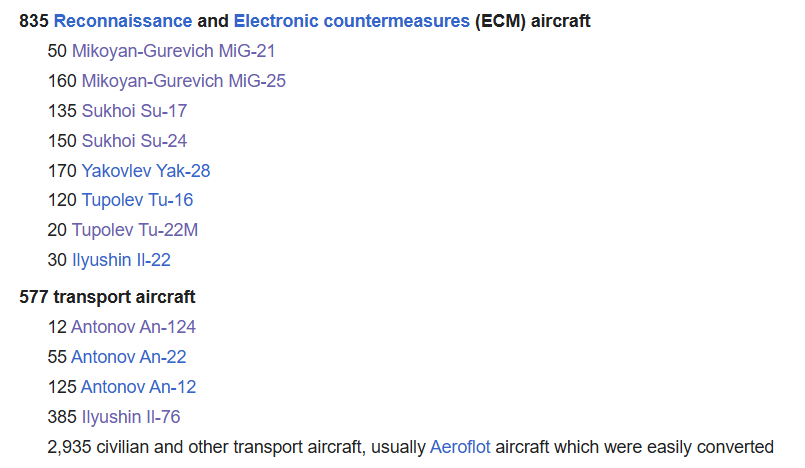This screenshot has width=805, height=468.
Task: Select the Ilyushin Il-22 link
Action: [121, 260]
